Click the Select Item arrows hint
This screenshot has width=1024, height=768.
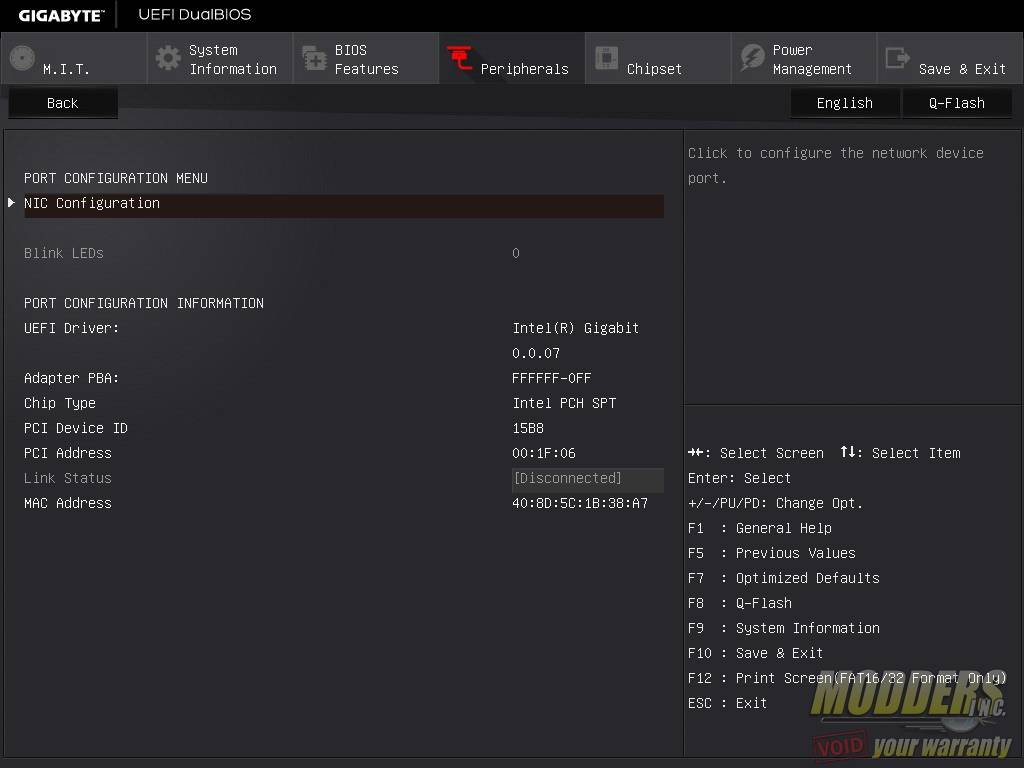pos(901,453)
